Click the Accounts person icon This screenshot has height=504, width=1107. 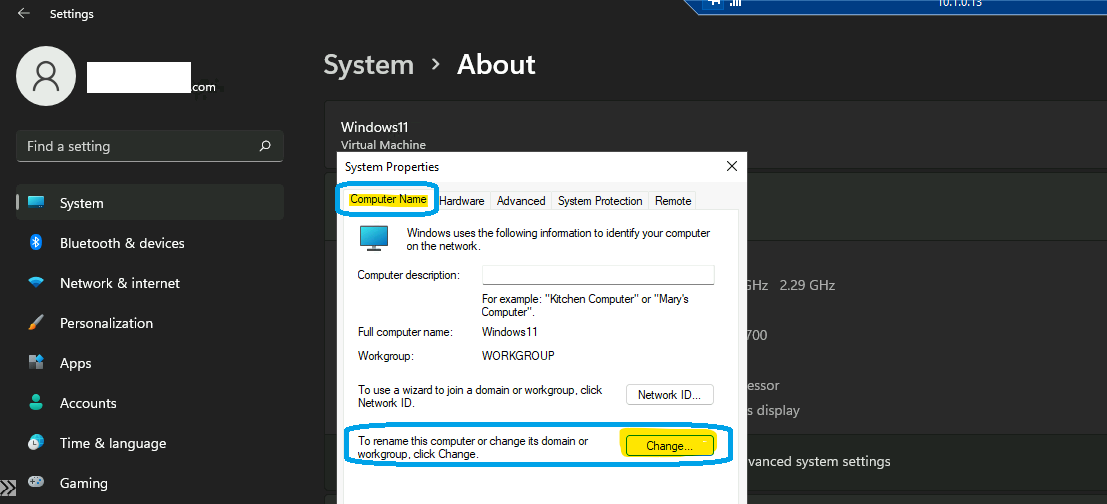pyautogui.click(x=36, y=403)
